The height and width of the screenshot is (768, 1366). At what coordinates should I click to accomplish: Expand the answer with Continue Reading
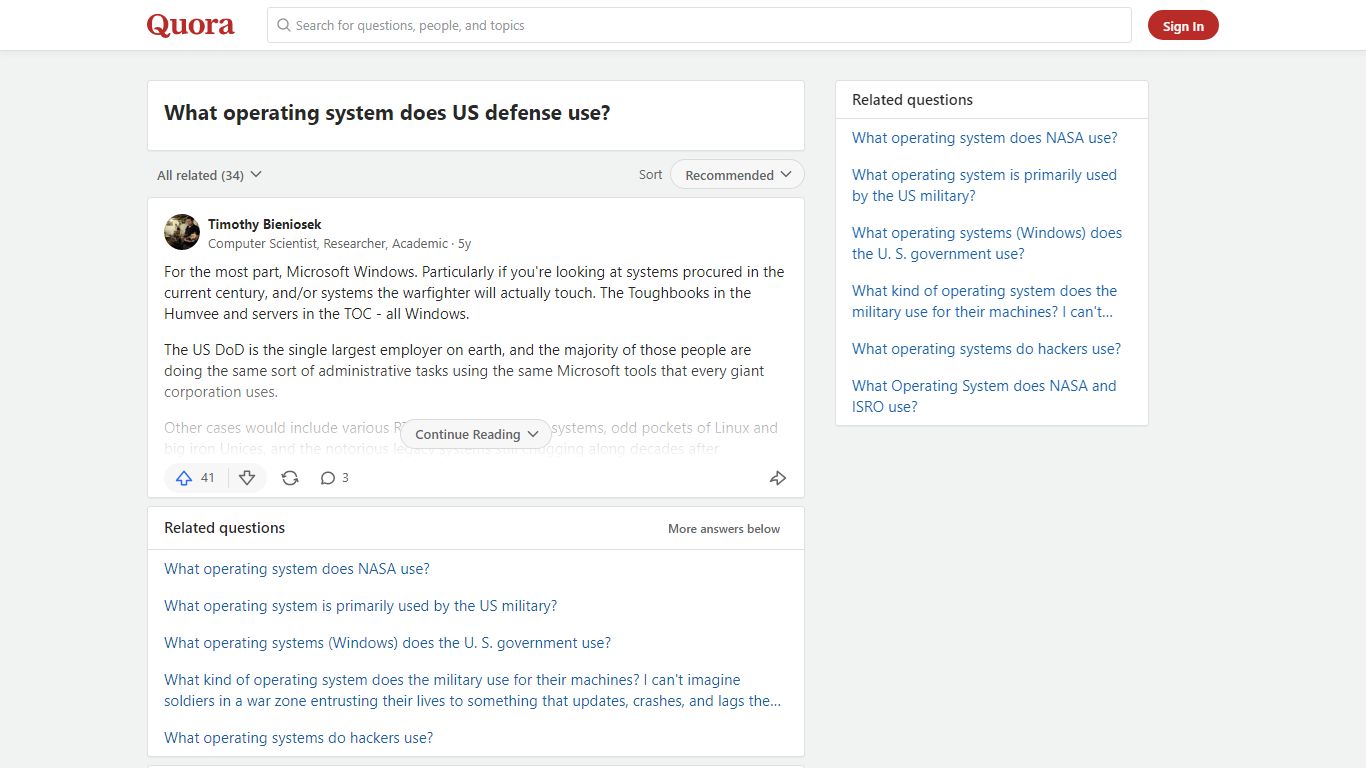click(x=476, y=434)
